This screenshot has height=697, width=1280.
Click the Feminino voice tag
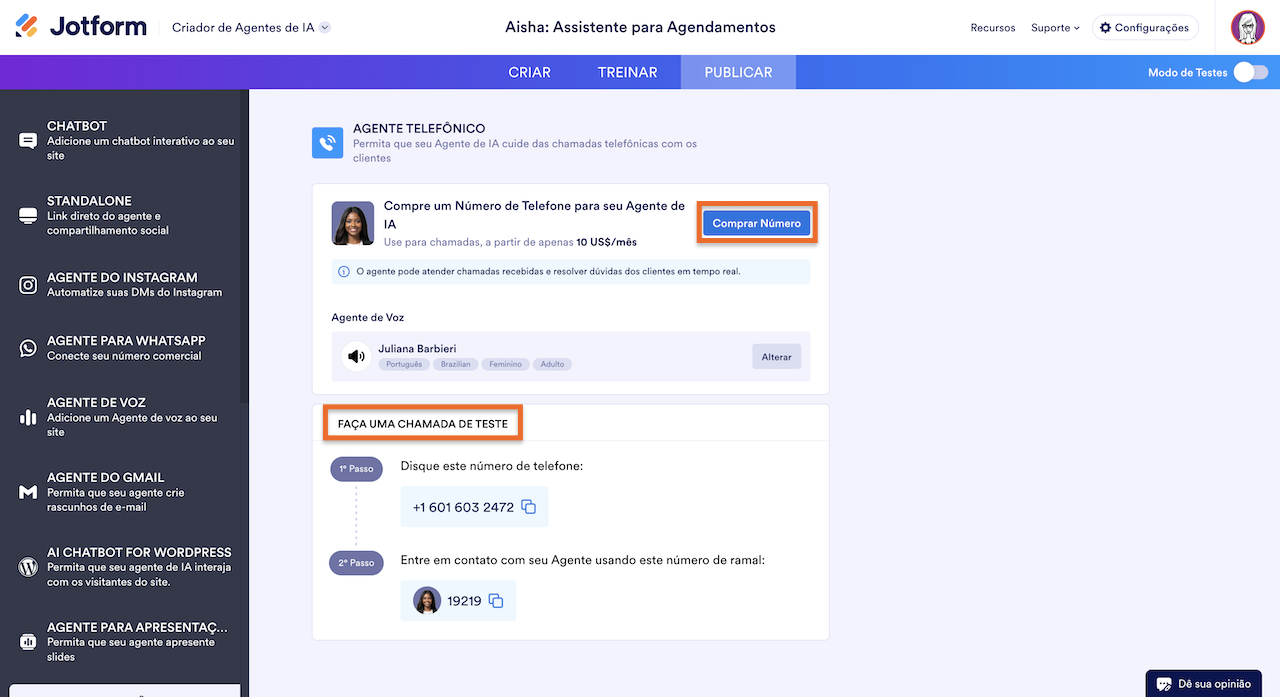point(506,364)
